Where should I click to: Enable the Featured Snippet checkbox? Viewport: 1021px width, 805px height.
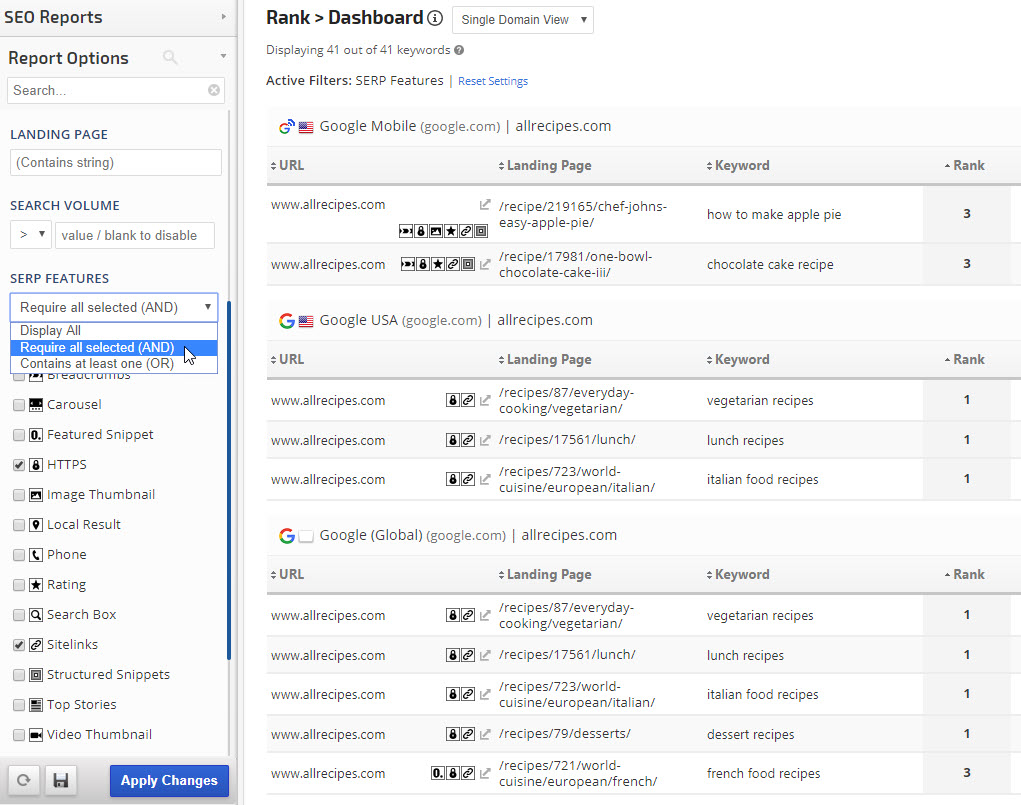(19, 435)
